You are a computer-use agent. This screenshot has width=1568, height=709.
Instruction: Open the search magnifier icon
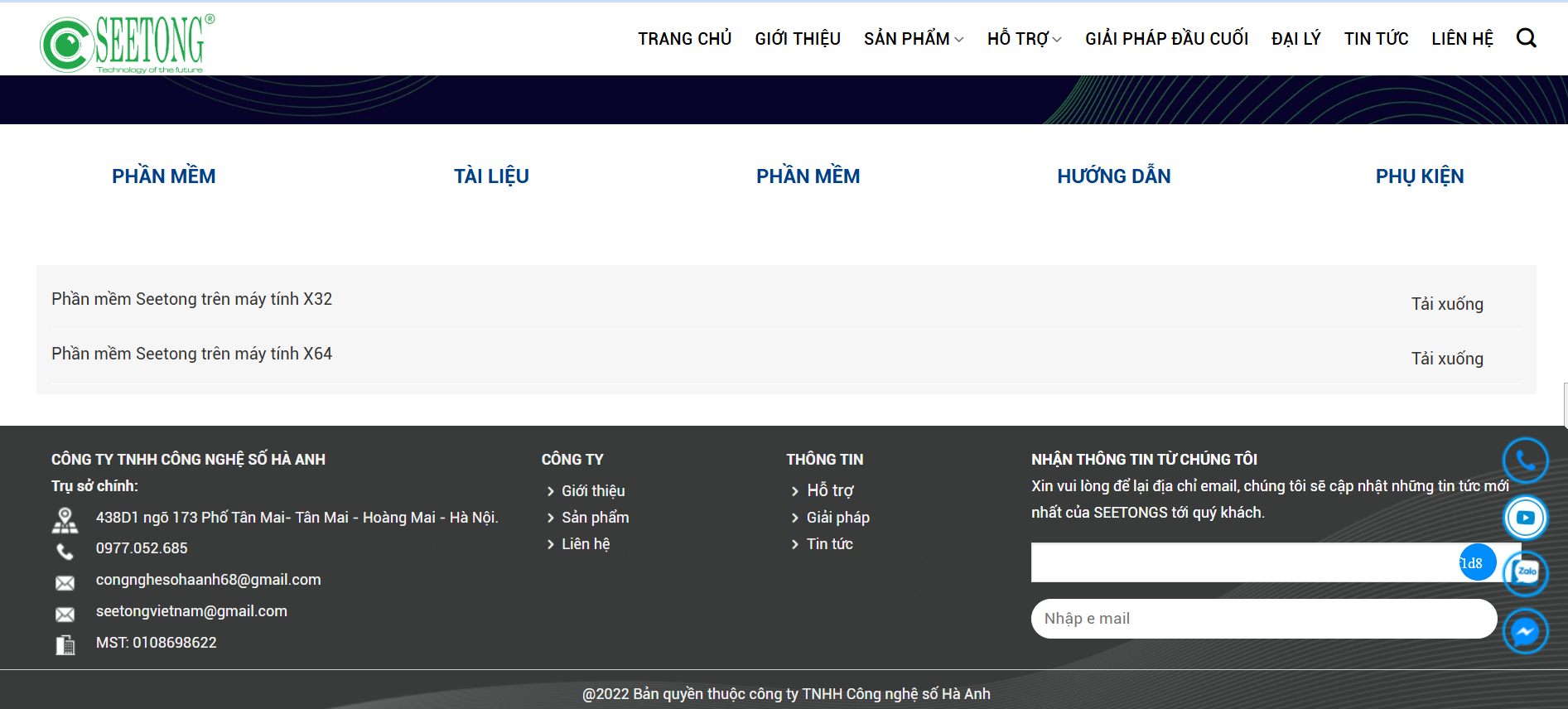(x=1526, y=38)
